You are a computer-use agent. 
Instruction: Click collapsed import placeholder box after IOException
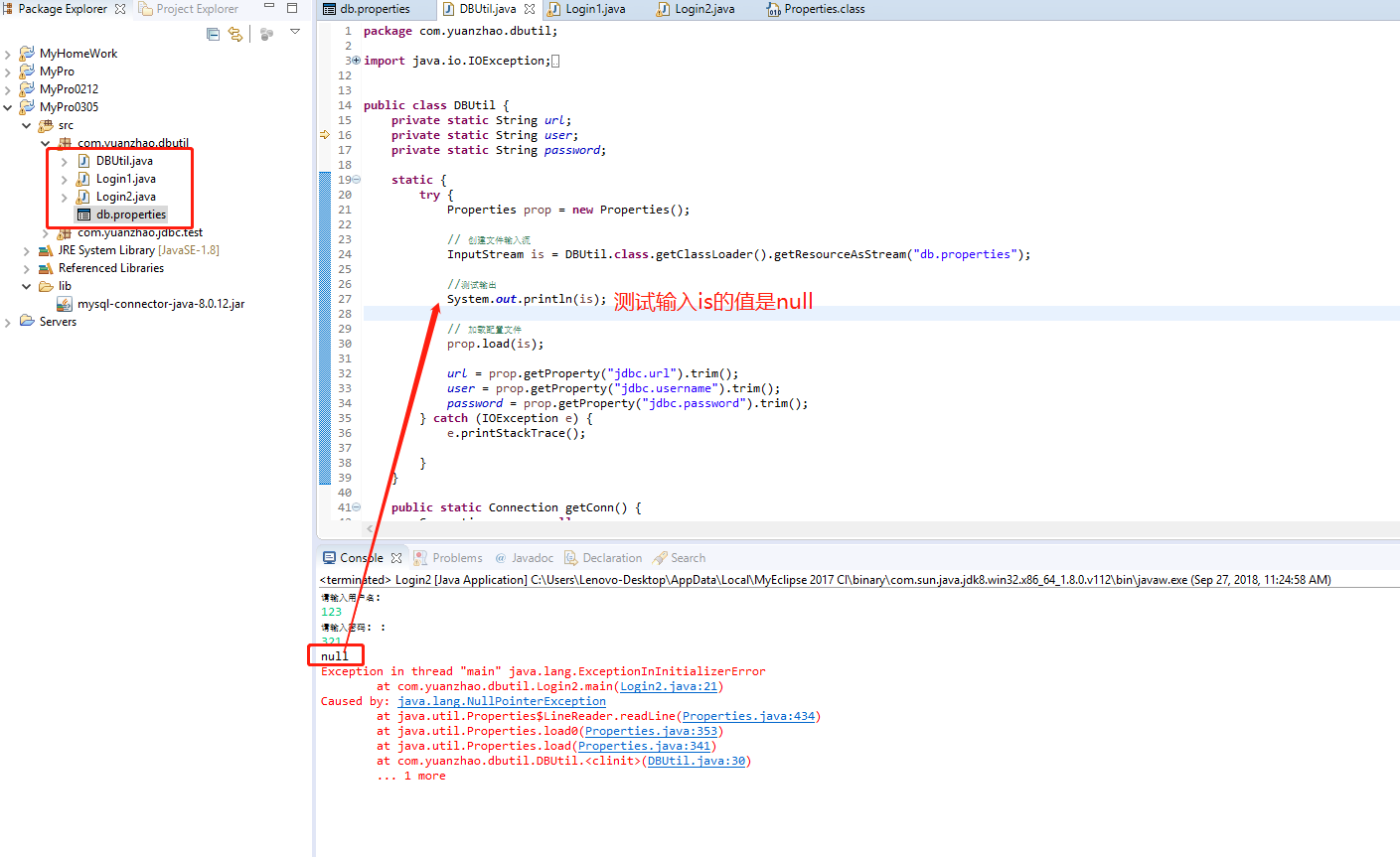click(x=555, y=61)
